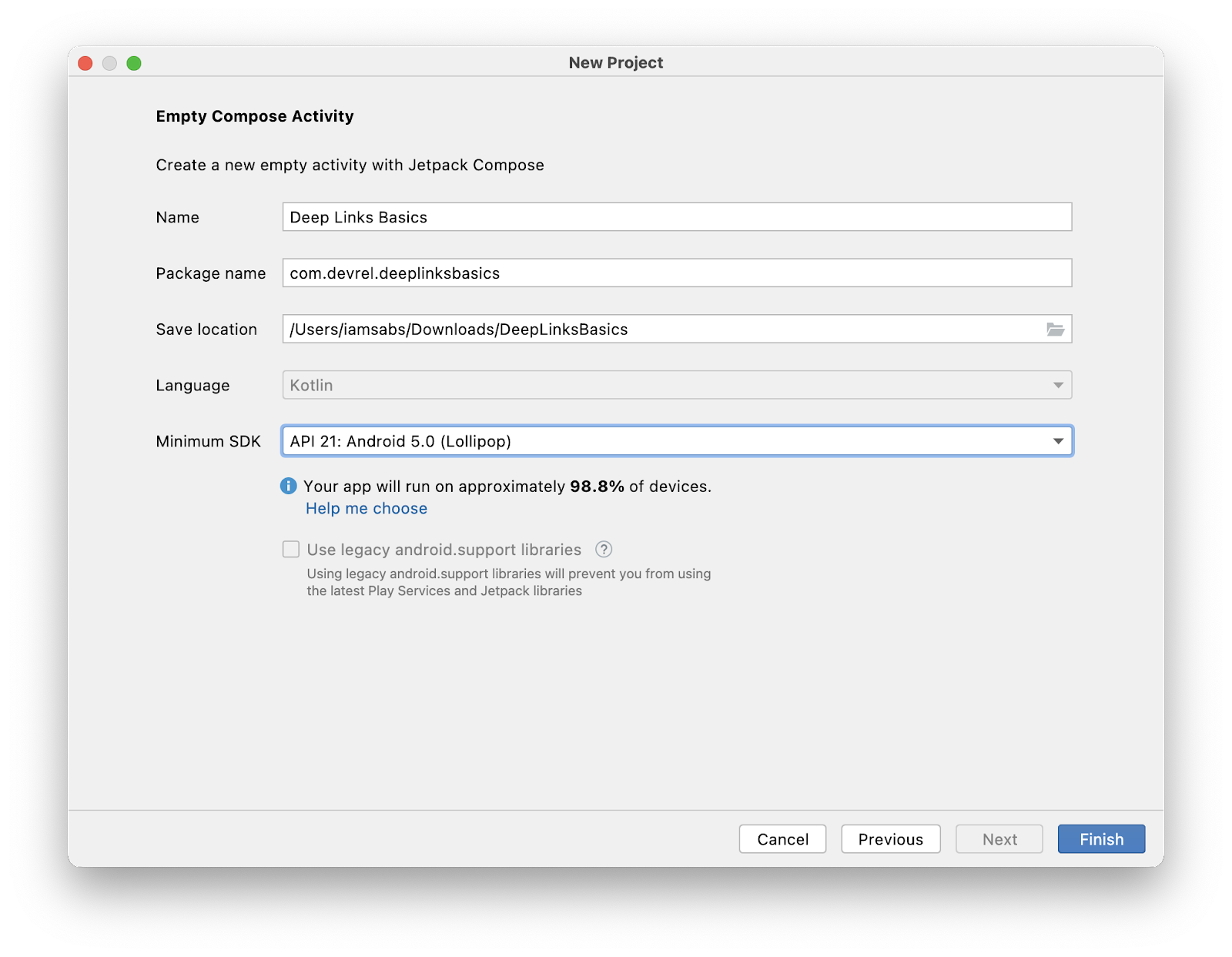Select the Package name text field

click(676, 273)
